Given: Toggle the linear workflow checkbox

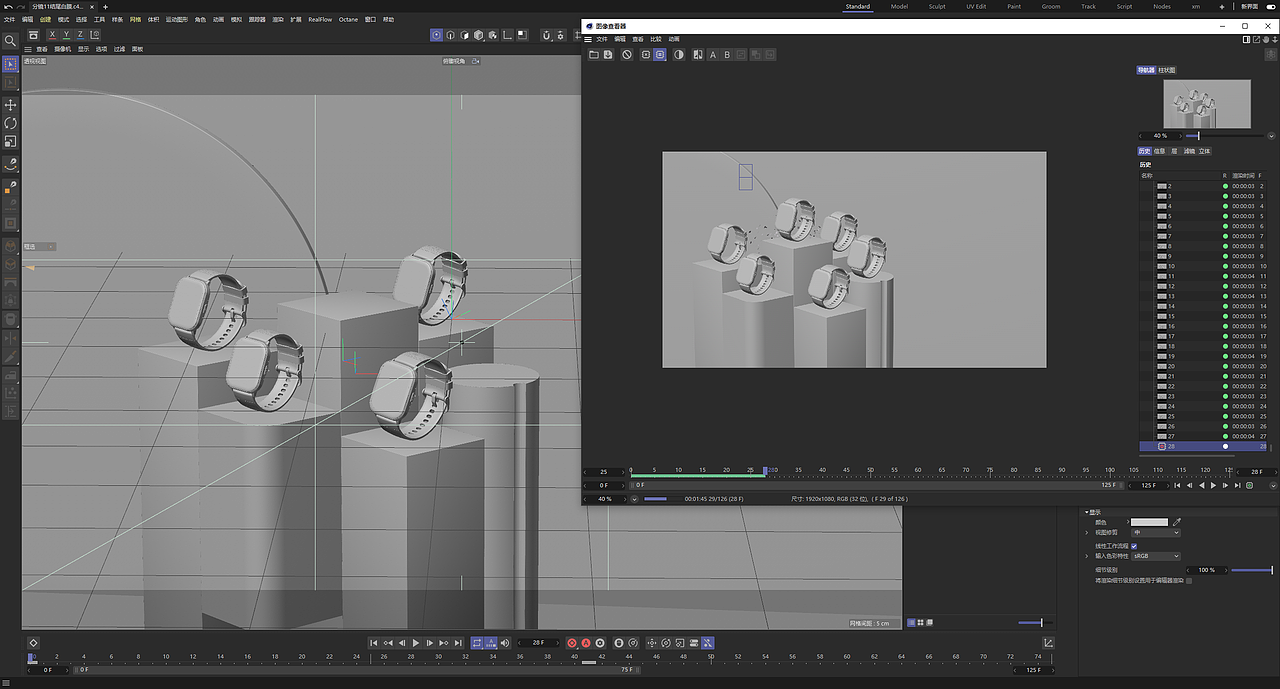Looking at the screenshot, I should pyautogui.click(x=1134, y=546).
